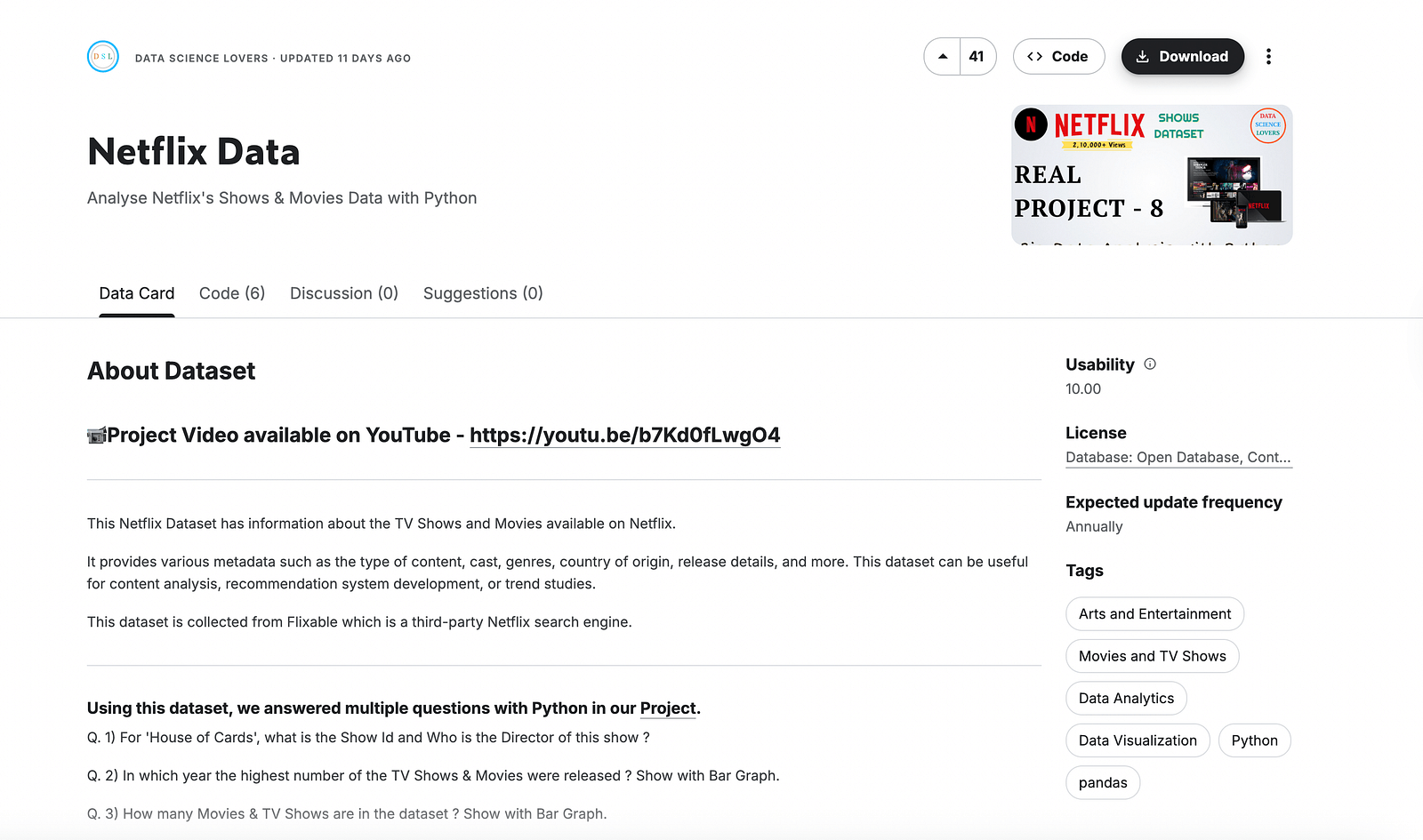1423x840 pixels.
Task: Click the Usability score 10.00
Action: pyautogui.click(x=1083, y=389)
